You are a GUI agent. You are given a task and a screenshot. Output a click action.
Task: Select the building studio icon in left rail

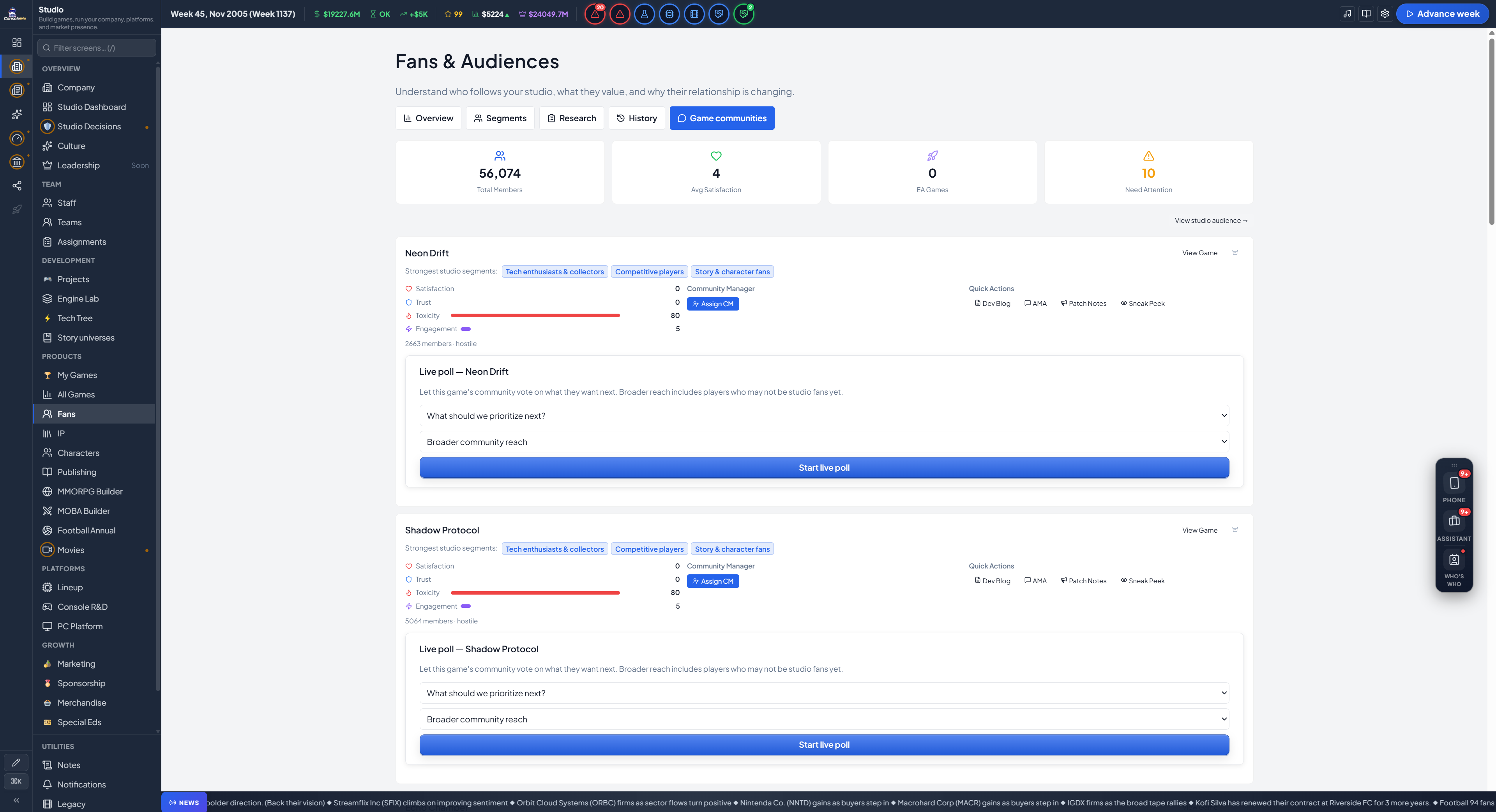pos(17,67)
